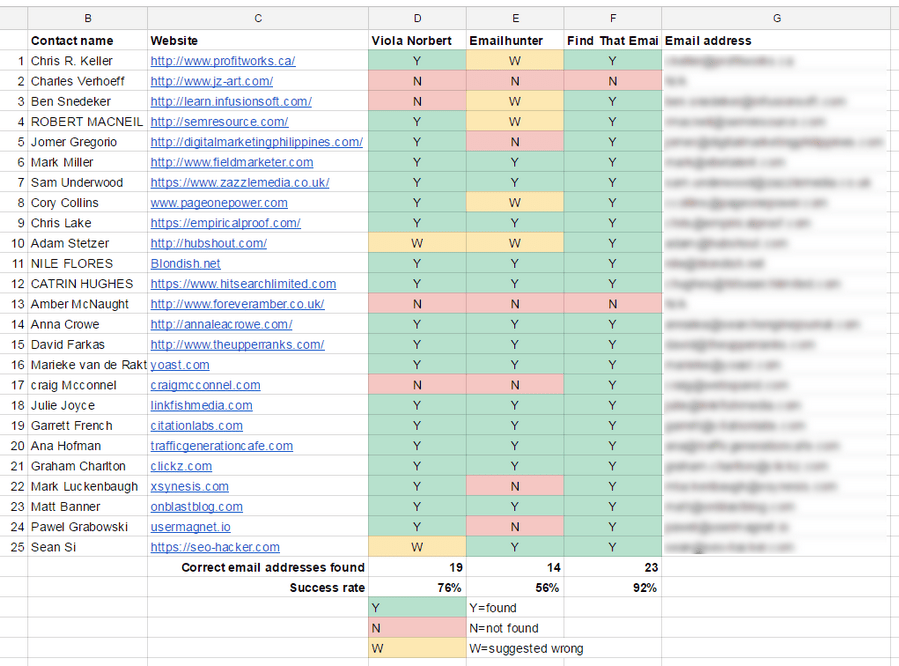Select the 'Ben Snedeker' name cell

(87, 101)
